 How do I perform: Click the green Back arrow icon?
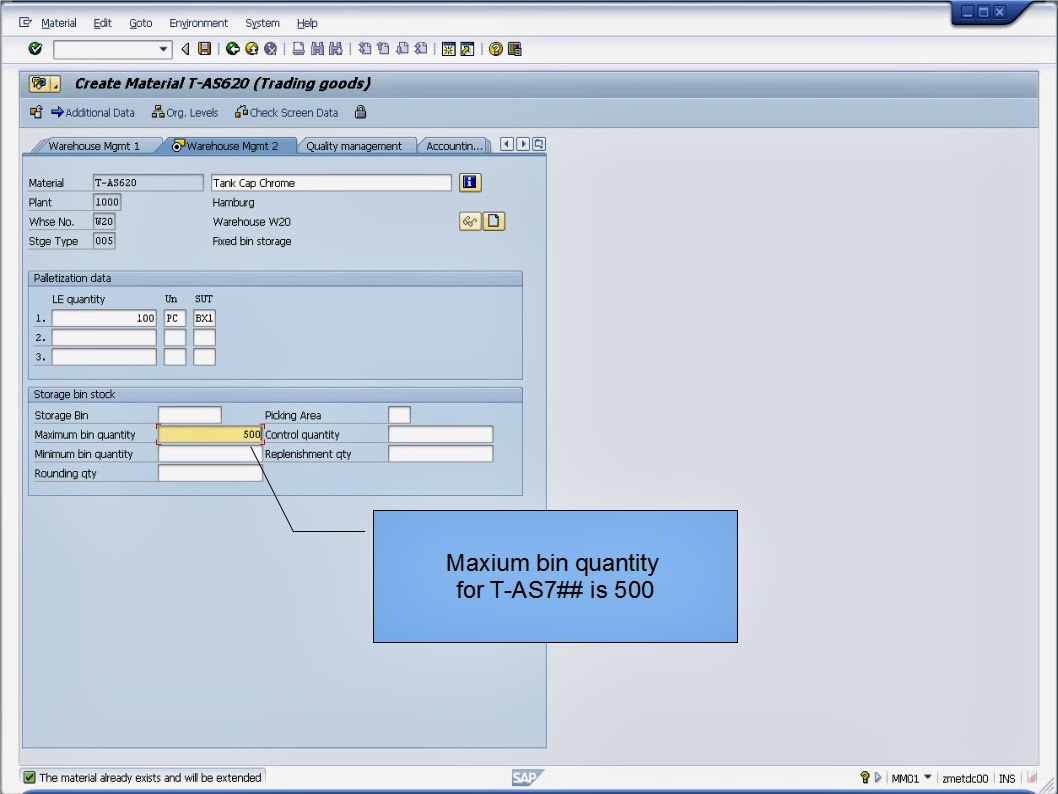pos(233,49)
